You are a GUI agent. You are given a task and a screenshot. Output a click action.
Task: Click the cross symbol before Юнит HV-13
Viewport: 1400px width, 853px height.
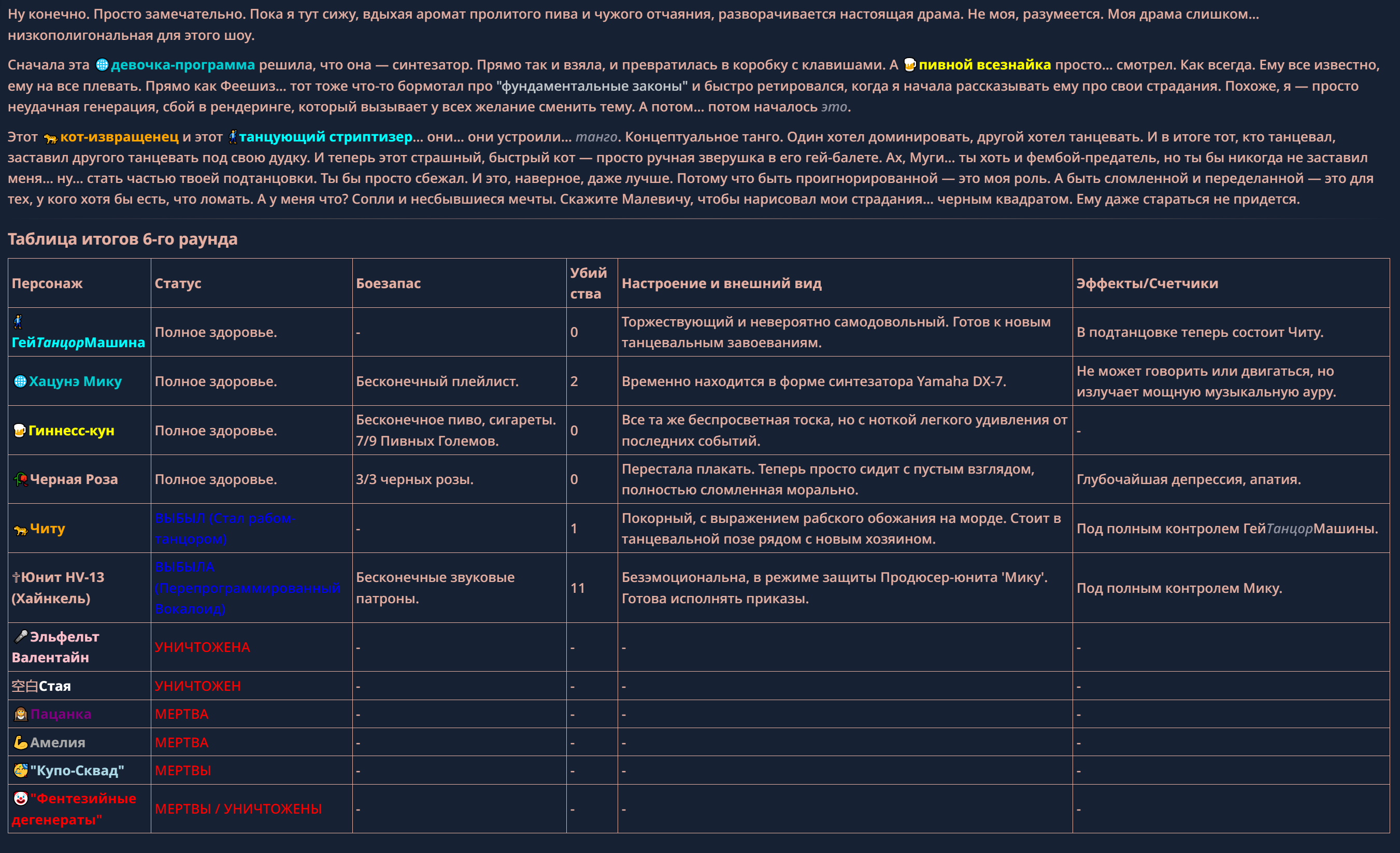tap(17, 577)
